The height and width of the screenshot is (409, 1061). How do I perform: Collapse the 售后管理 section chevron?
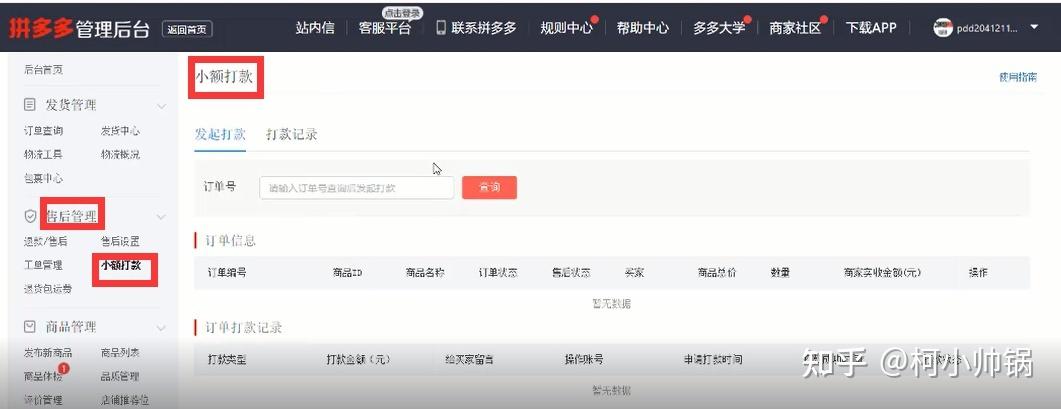point(161,217)
